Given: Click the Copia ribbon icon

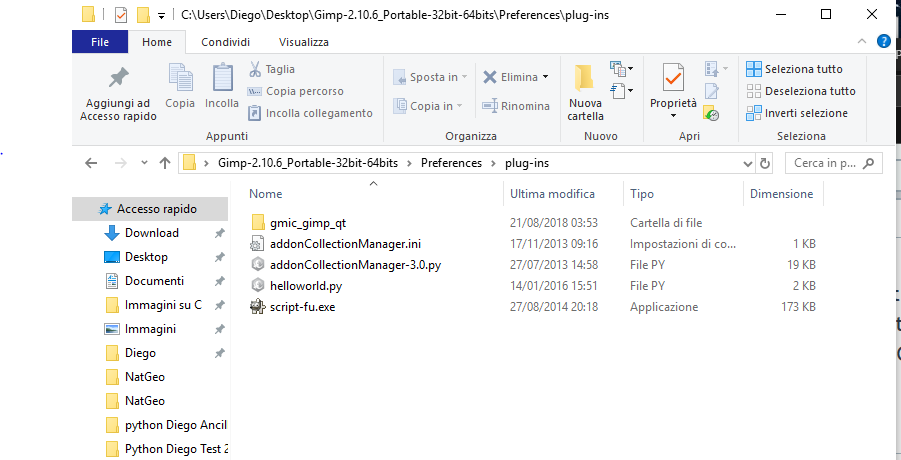Looking at the screenshot, I should (180, 86).
